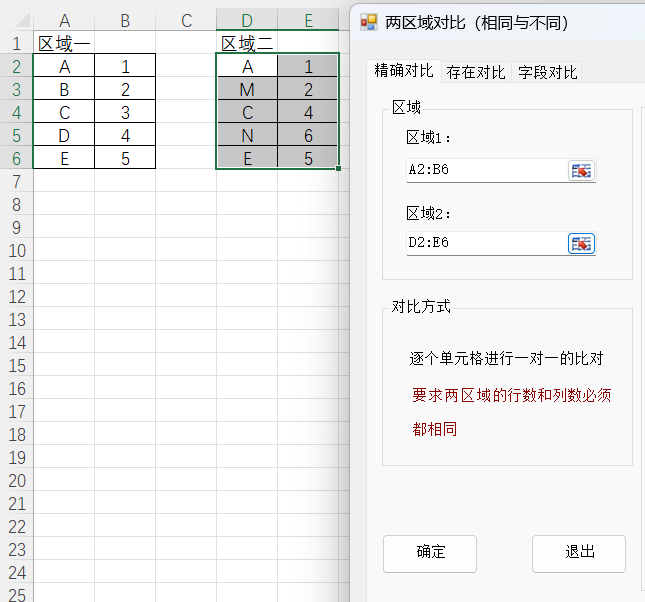Screen dimensions: 645x602
Task: Select column D header
Action: [x=247, y=20]
